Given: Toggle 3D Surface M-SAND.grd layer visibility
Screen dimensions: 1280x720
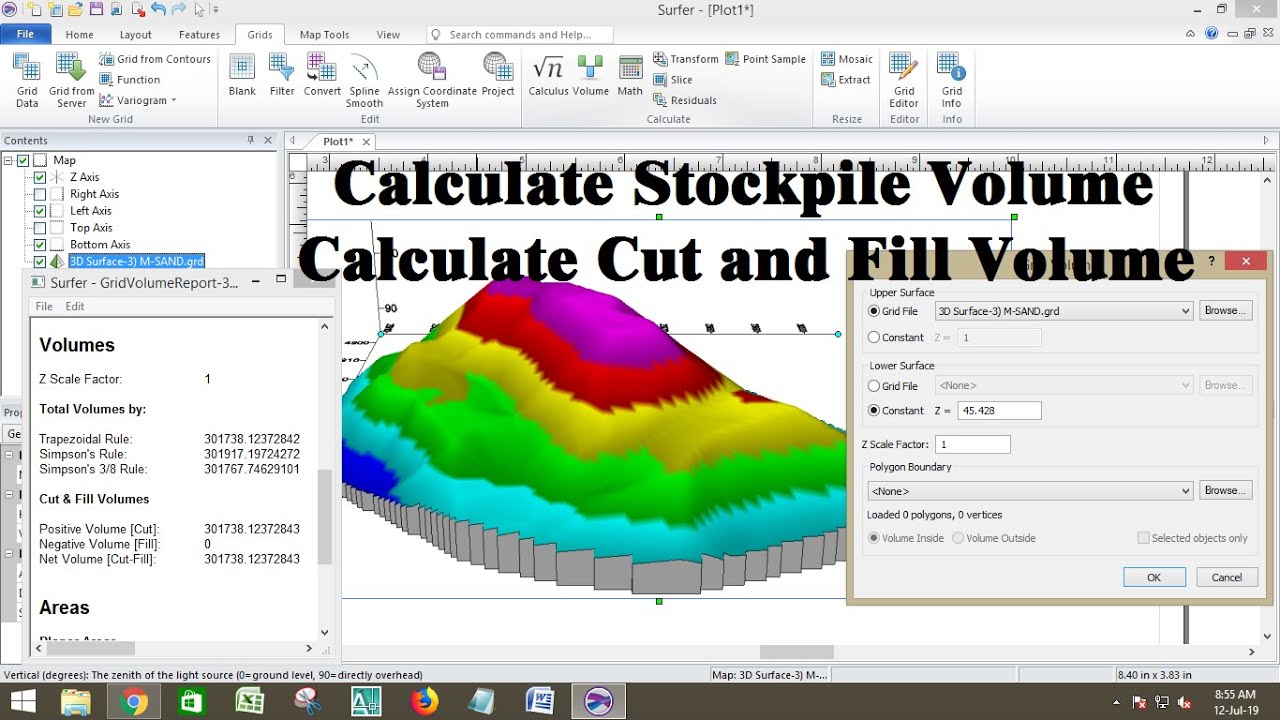Looking at the screenshot, I should (40, 262).
